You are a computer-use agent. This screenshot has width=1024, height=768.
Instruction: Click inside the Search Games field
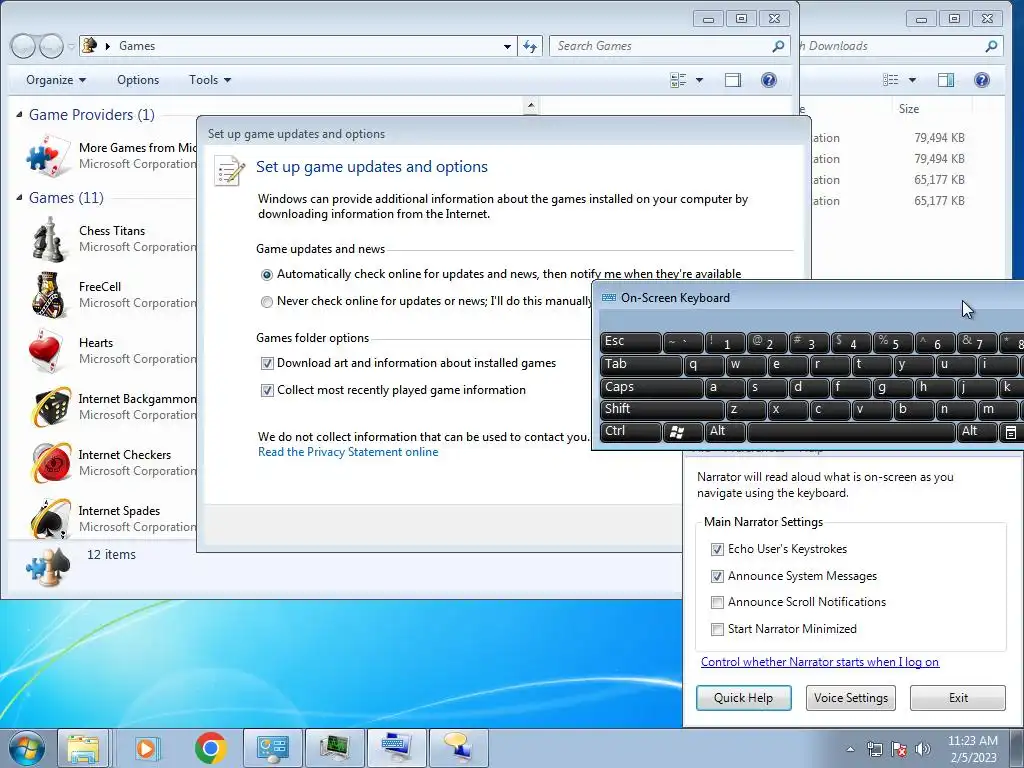660,46
